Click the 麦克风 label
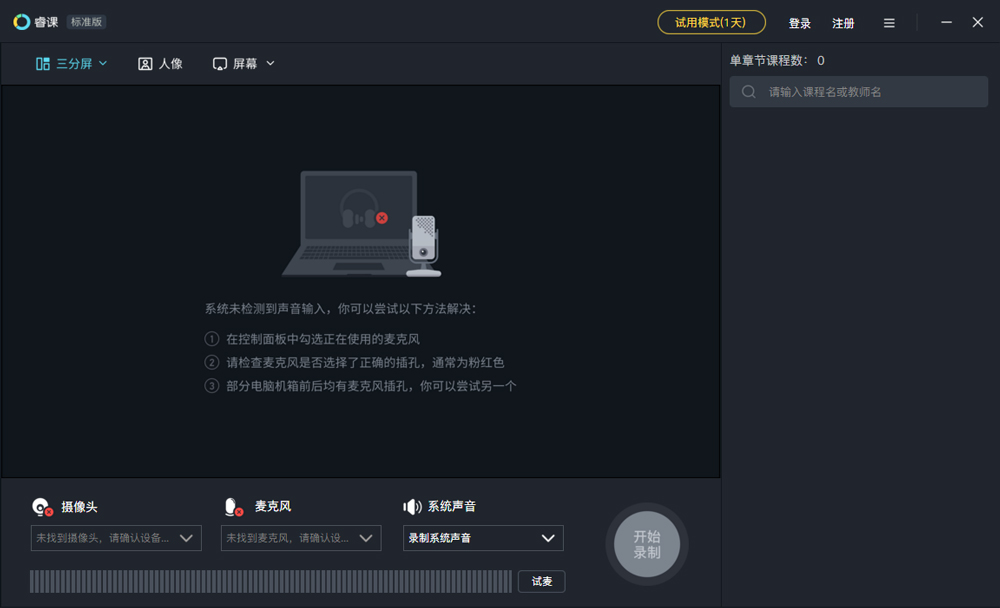The width and height of the screenshot is (1000, 608). pos(273,507)
